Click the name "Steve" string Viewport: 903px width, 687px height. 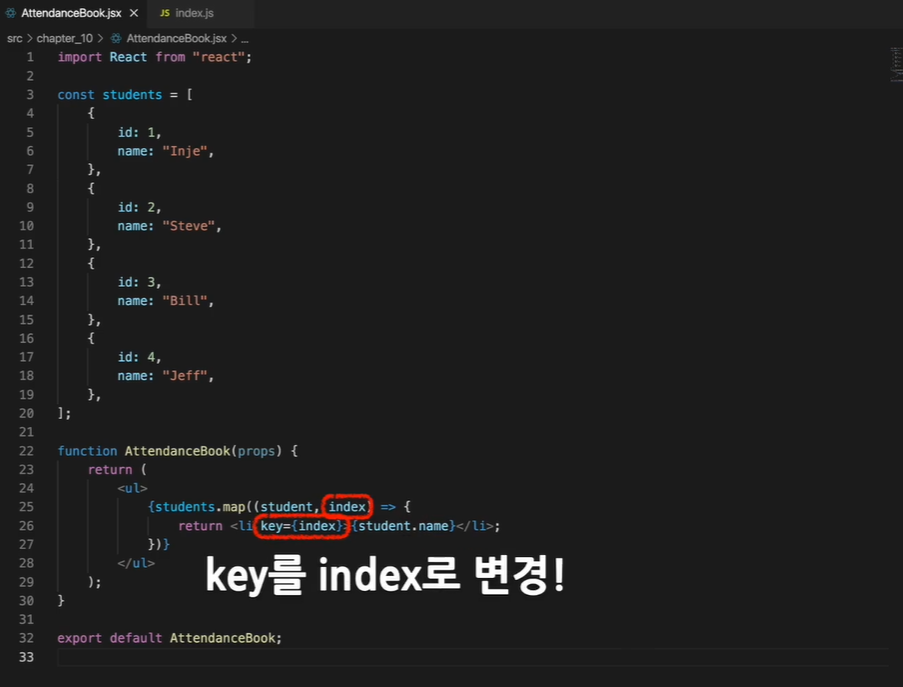pyautogui.click(x=188, y=226)
